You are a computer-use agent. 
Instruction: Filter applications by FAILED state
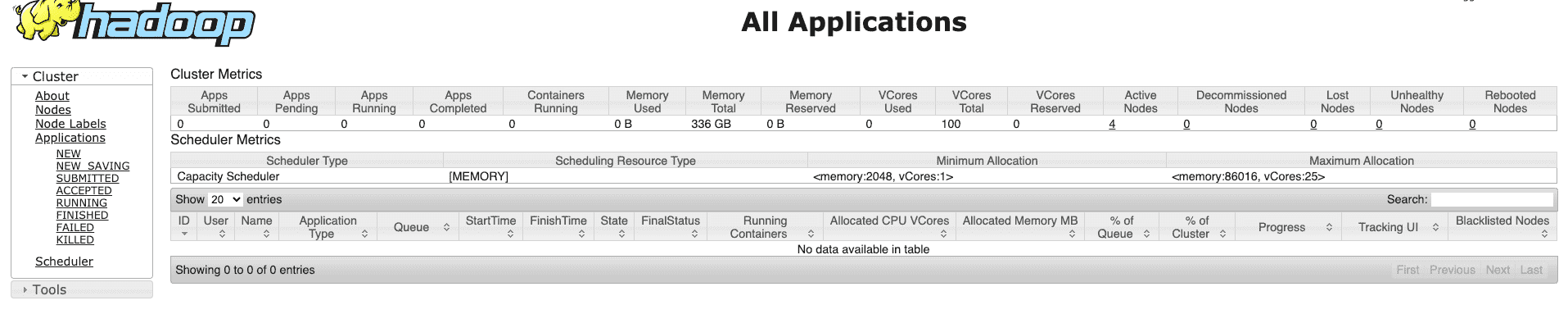coord(75,228)
